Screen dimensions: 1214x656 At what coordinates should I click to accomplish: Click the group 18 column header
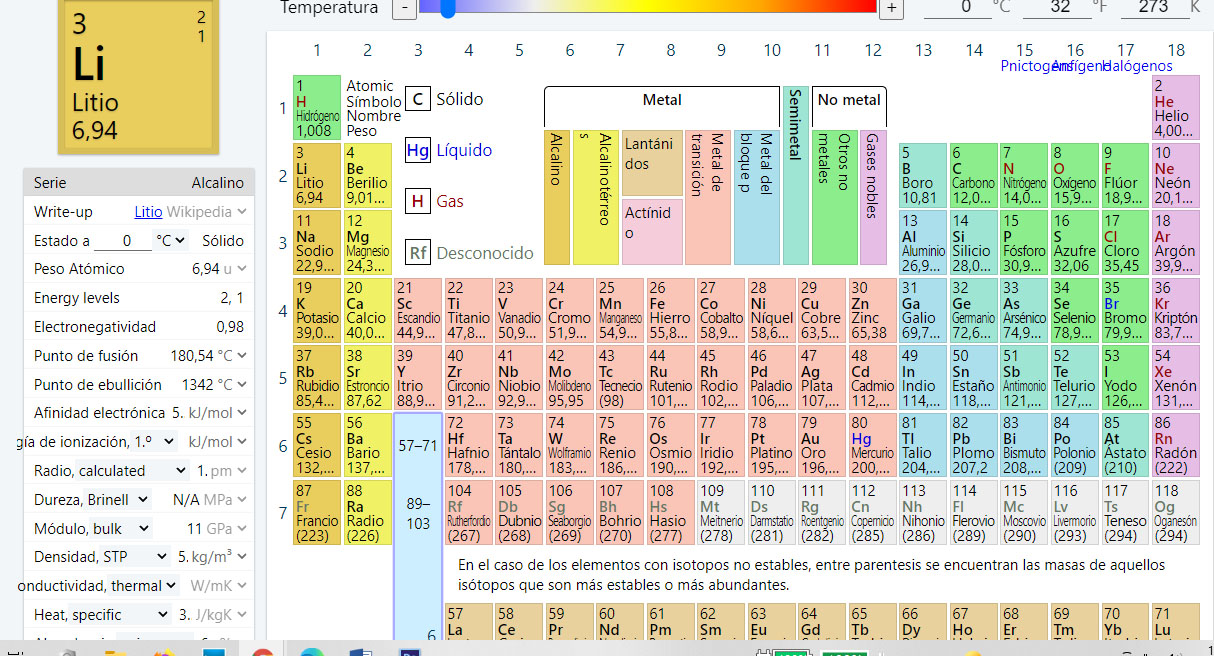click(1176, 50)
